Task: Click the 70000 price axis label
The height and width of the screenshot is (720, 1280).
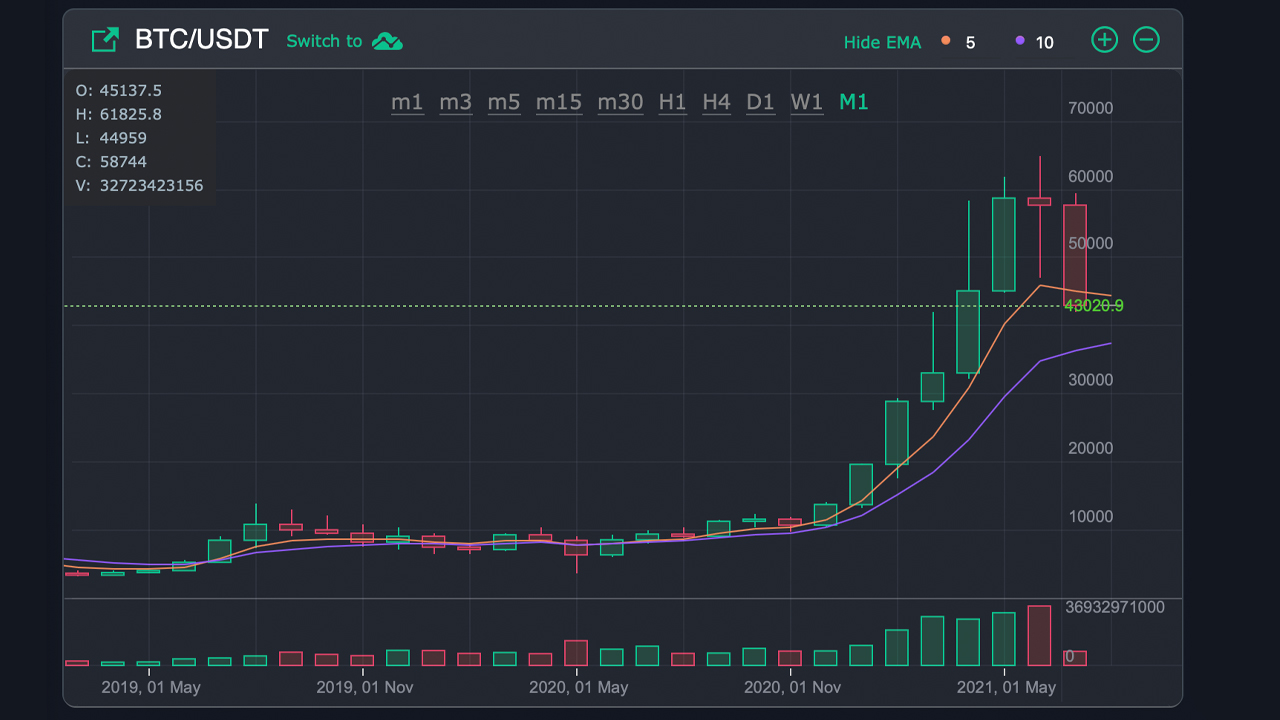Action: [x=1090, y=109]
